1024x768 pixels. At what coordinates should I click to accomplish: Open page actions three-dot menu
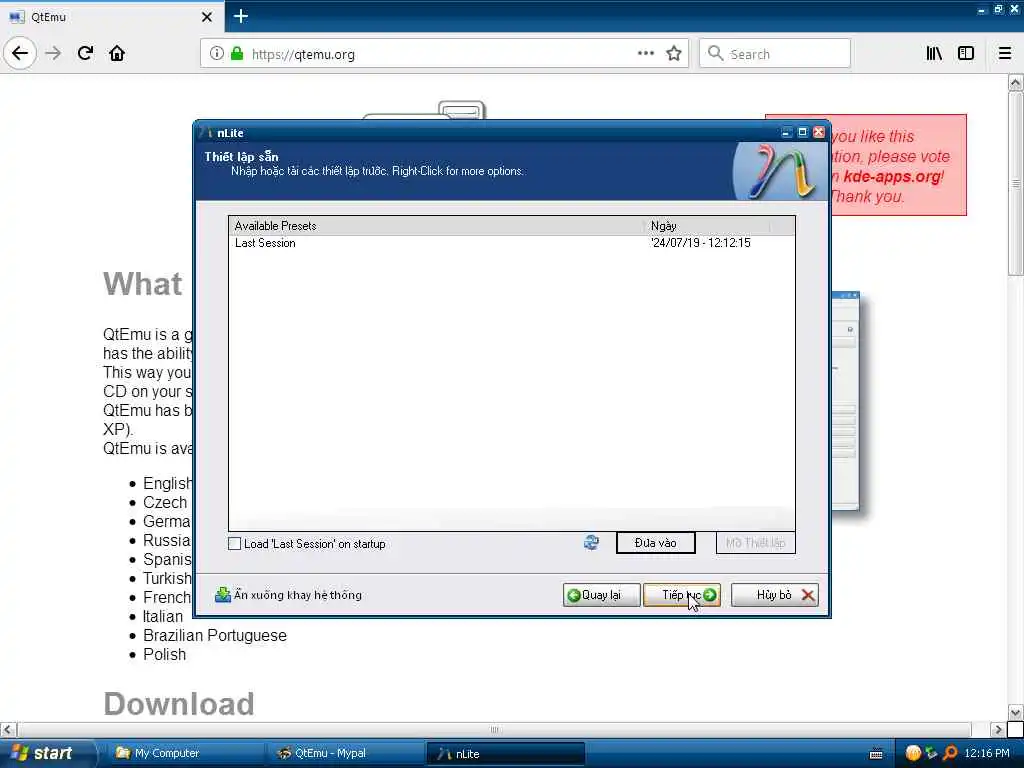(x=646, y=54)
